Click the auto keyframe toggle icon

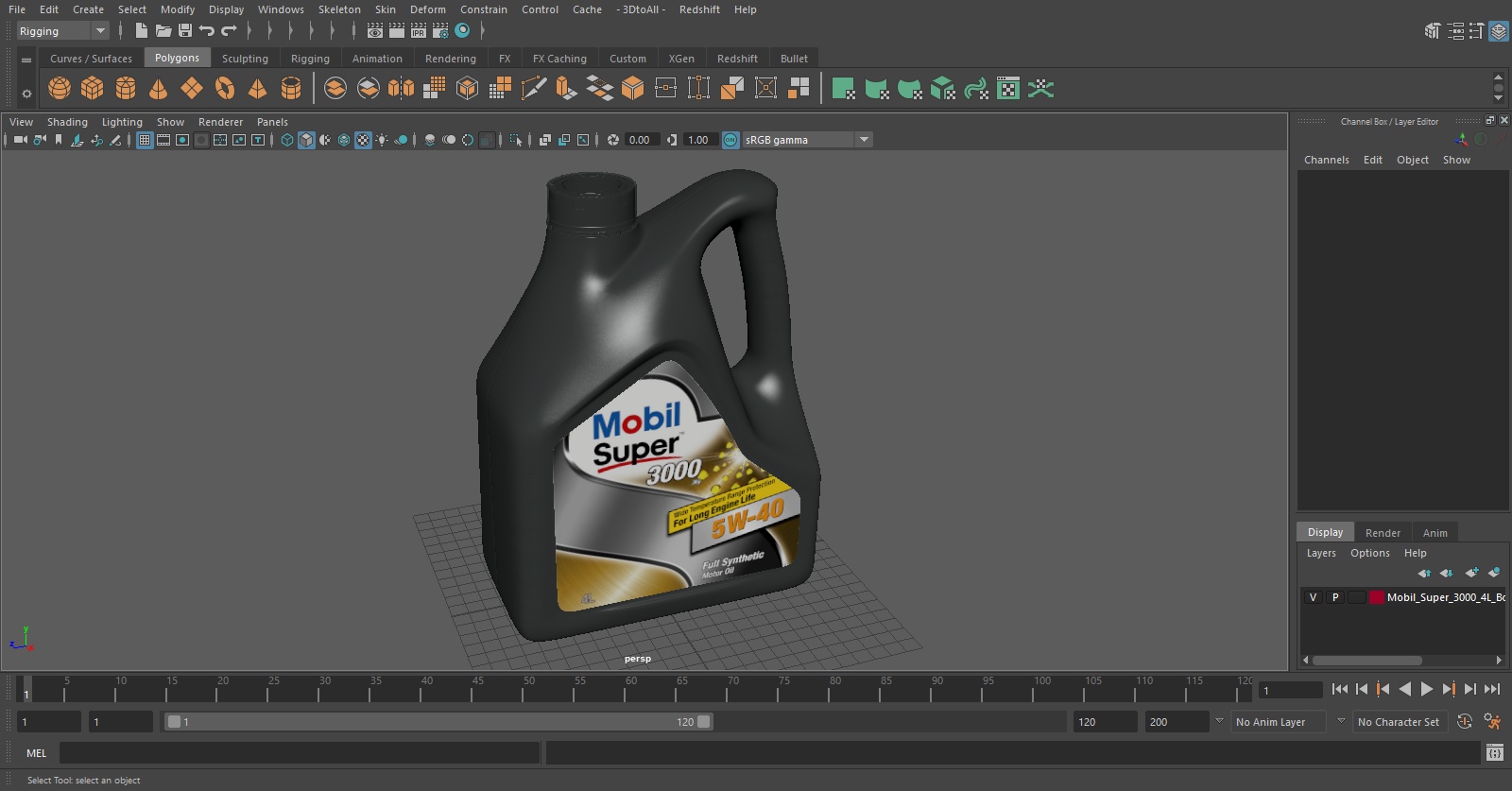coord(1465,722)
